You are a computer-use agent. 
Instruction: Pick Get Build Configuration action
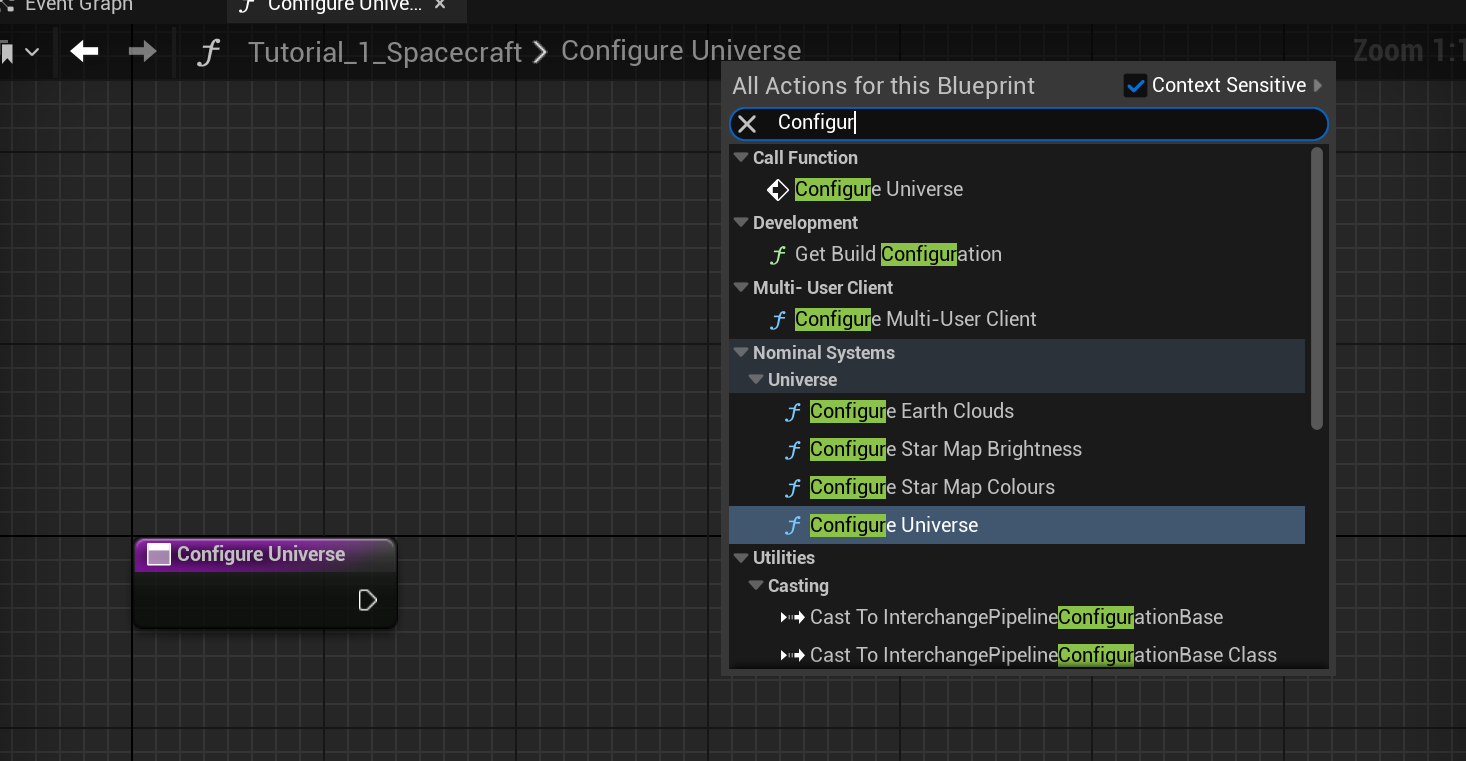click(x=898, y=255)
